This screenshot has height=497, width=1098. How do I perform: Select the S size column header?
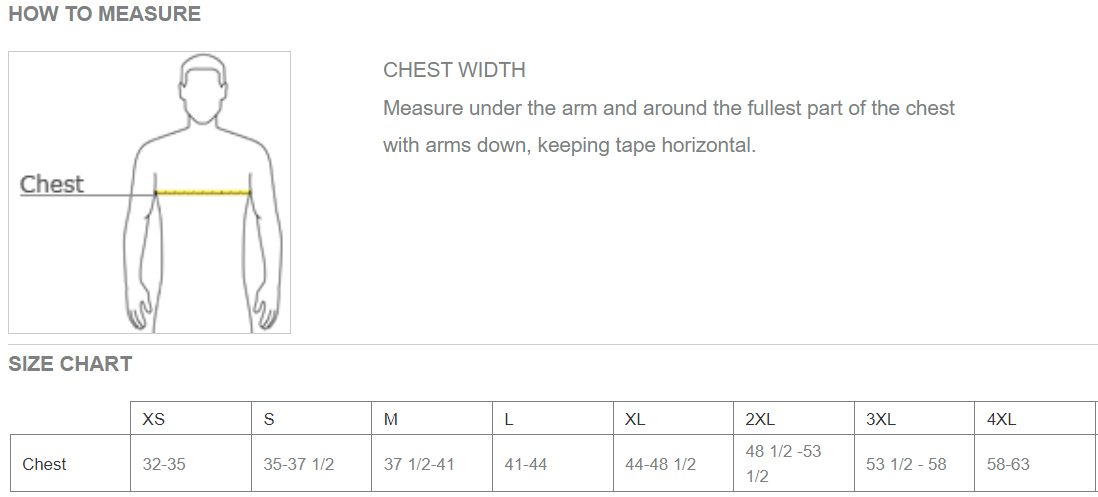[269, 419]
